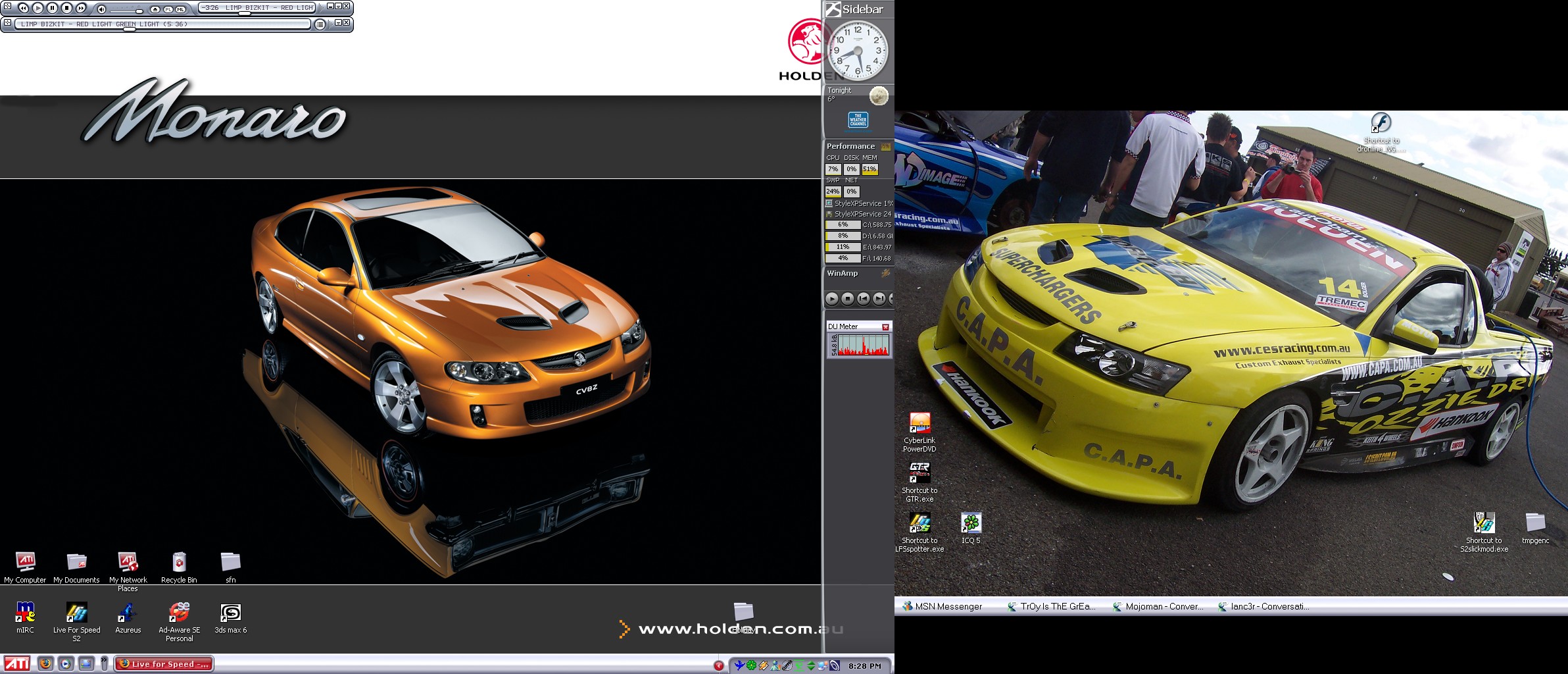This screenshot has height=674, width=1568.
Task: Select the Holden folder icon on desktop
Action: pyautogui.click(x=743, y=617)
